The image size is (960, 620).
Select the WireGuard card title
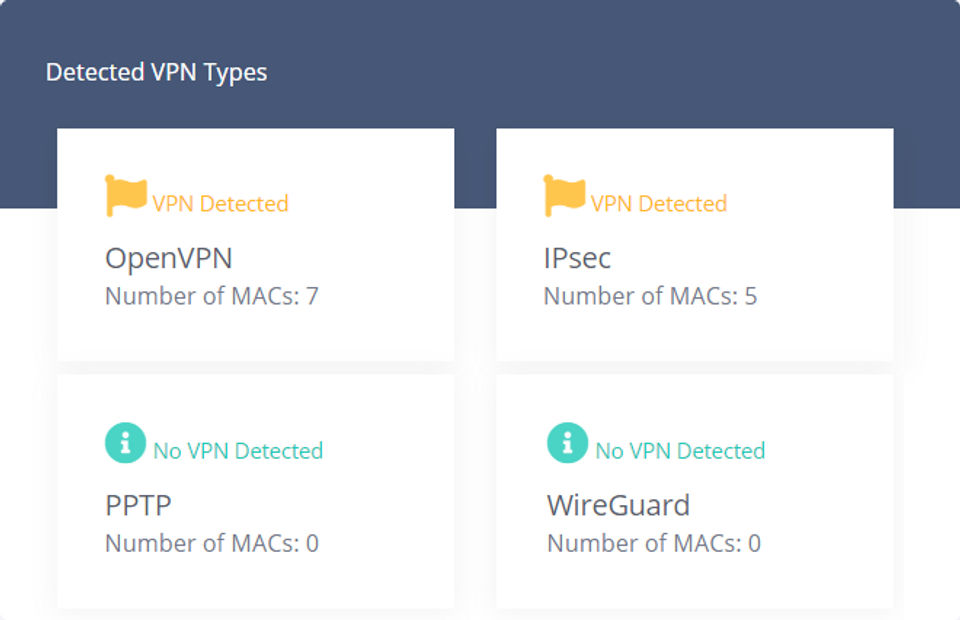click(x=618, y=506)
